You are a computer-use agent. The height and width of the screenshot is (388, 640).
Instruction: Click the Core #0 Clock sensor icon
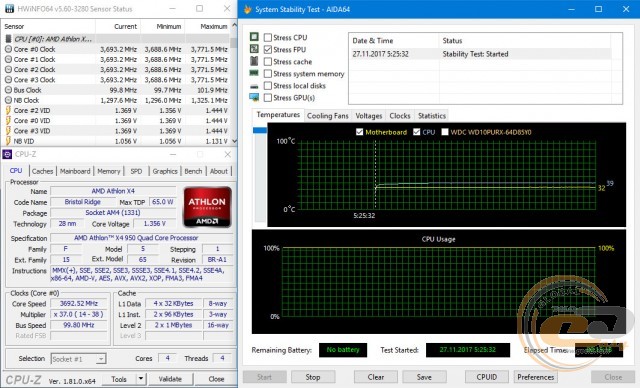(8, 49)
